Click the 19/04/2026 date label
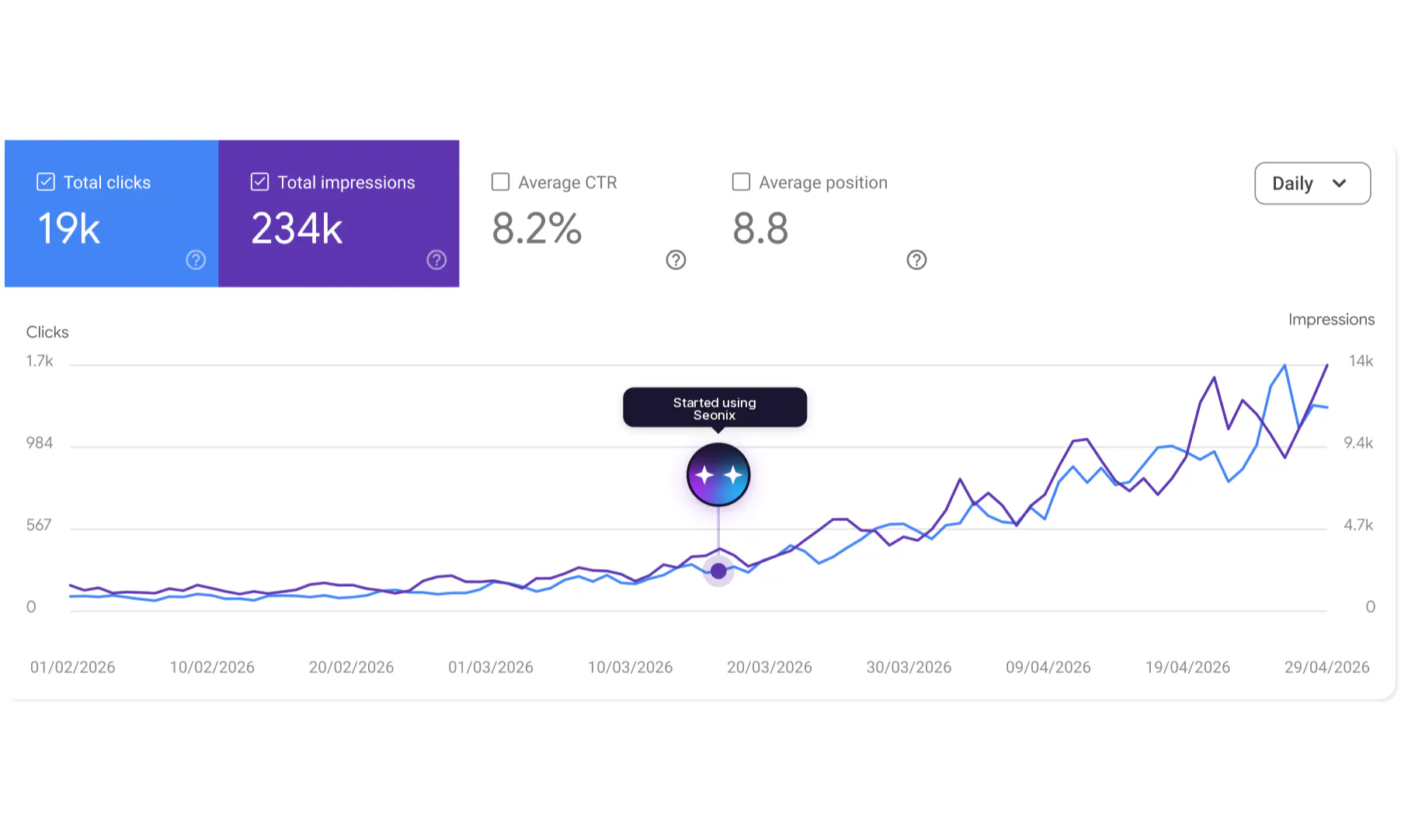This screenshot has height=840, width=1401. (x=1187, y=668)
